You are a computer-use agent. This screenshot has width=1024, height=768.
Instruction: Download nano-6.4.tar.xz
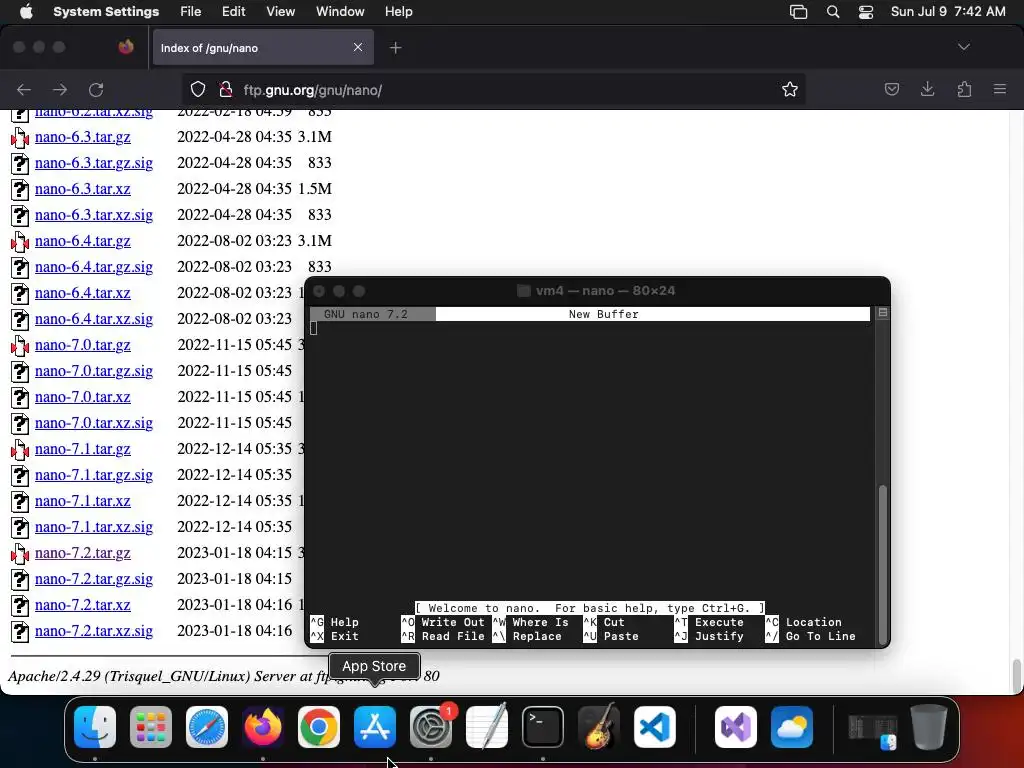[83, 293]
